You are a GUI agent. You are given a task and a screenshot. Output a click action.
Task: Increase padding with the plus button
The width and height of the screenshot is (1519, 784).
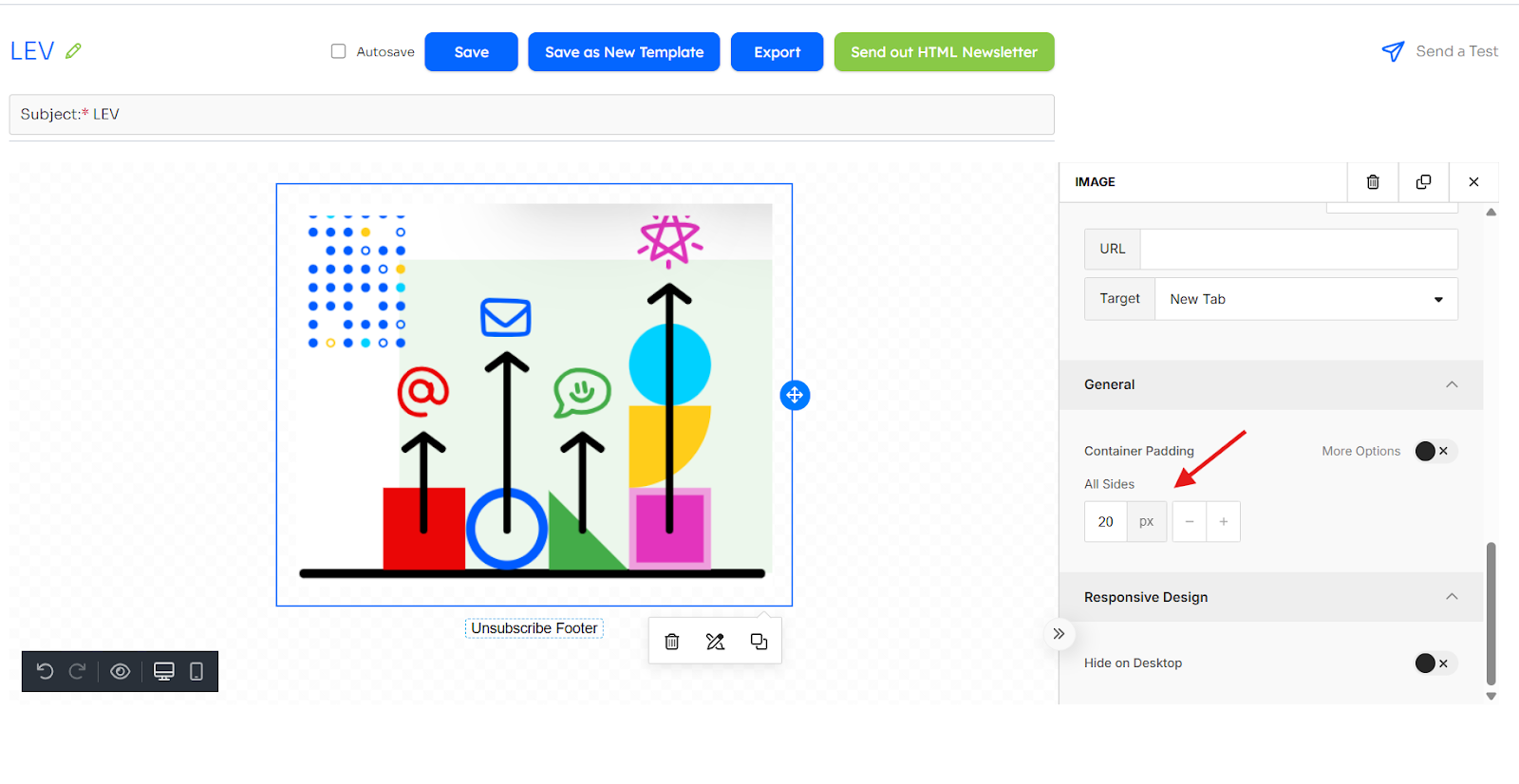tap(1224, 522)
